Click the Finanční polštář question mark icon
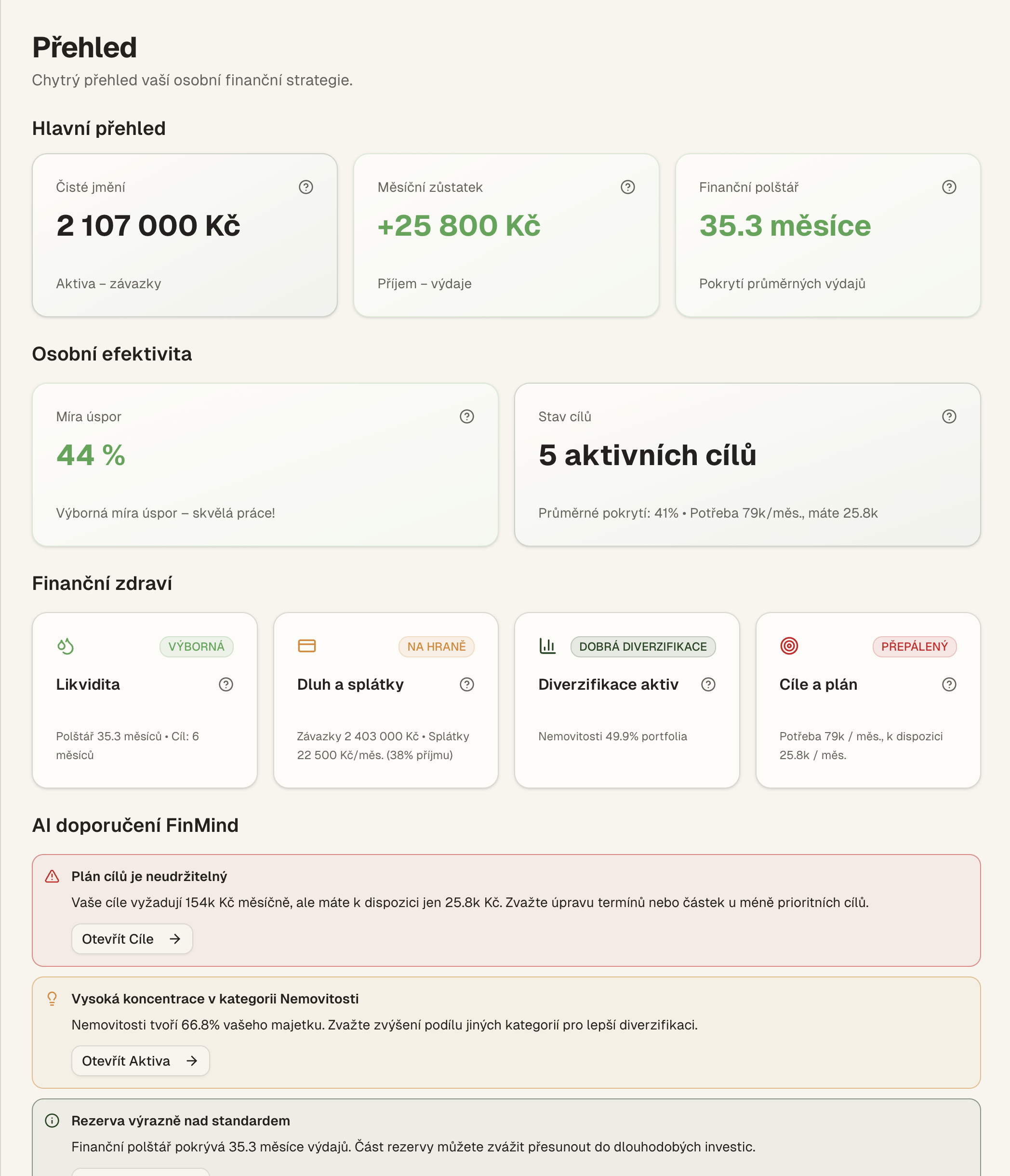The image size is (1010, 1176). click(949, 187)
